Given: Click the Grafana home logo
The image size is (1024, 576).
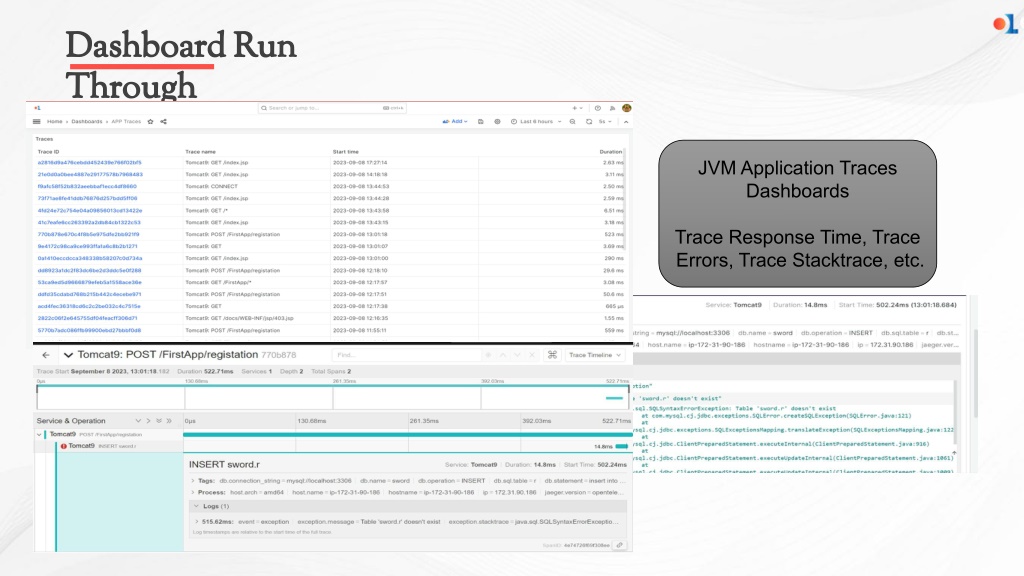Looking at the screenshot, I should pos(37,108).
